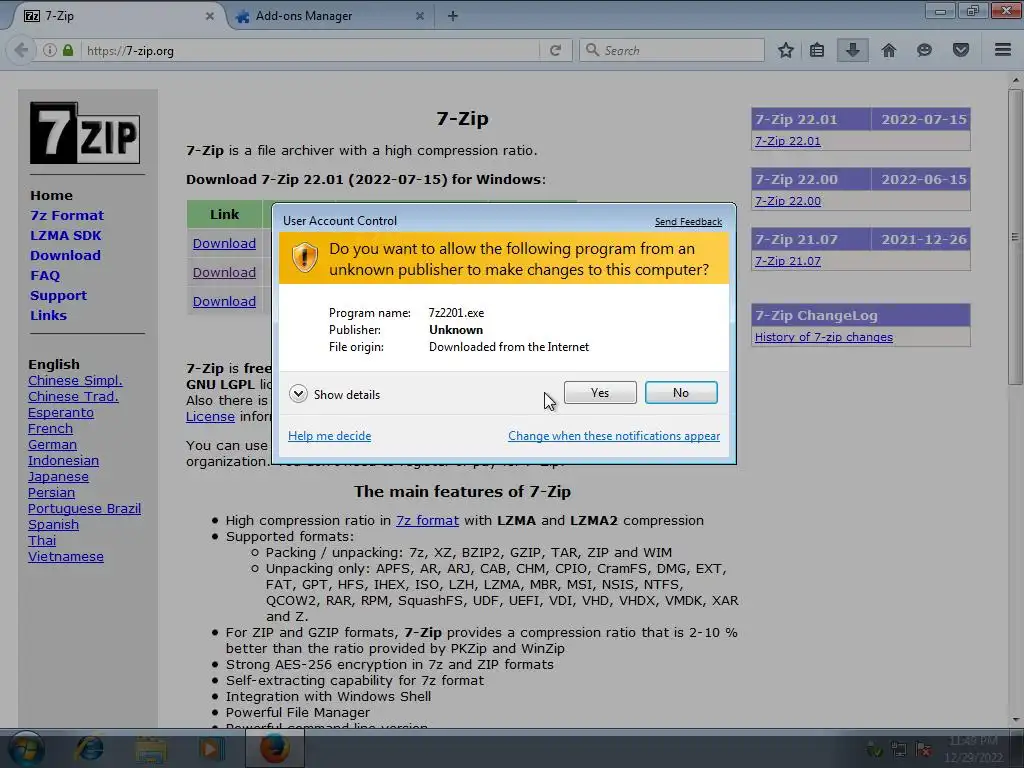Click the Firefox back arrow button

tap(21, 50)
